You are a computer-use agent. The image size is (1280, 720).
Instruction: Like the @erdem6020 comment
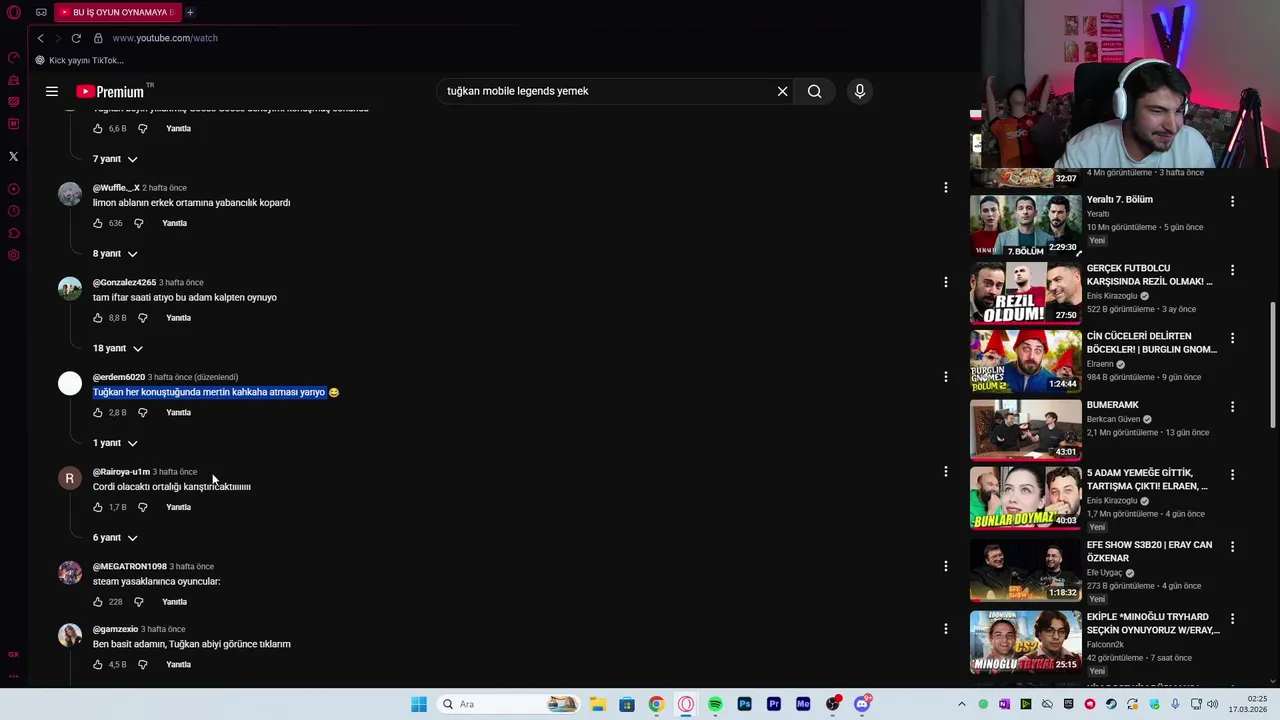[x=98, y=412]
